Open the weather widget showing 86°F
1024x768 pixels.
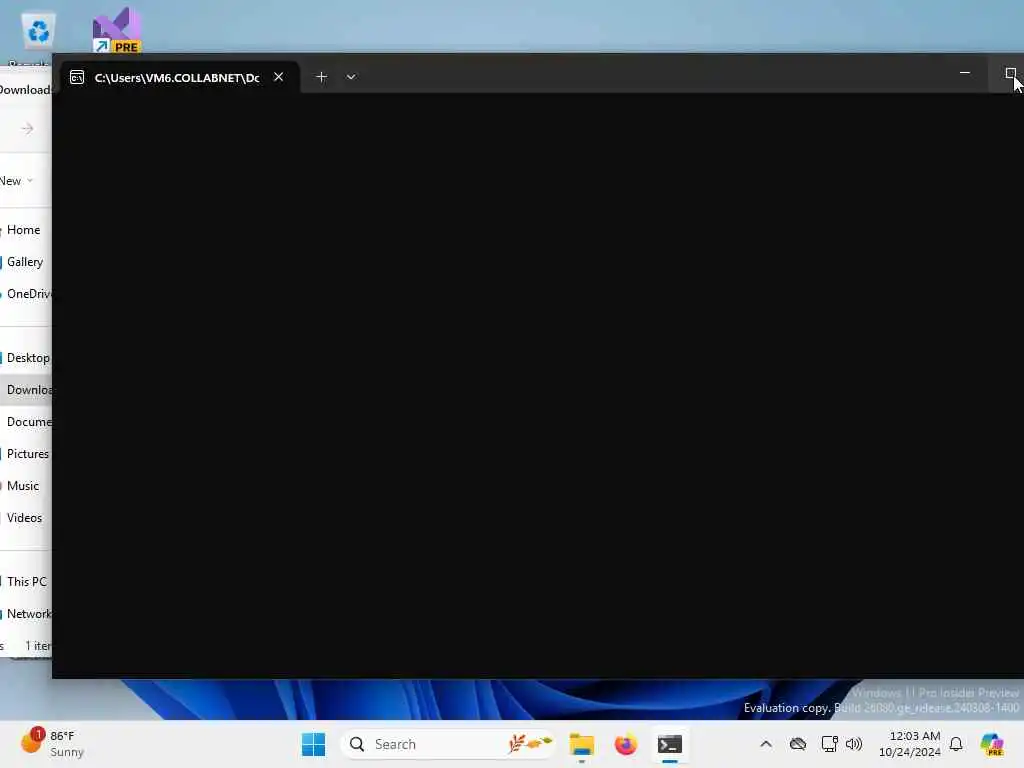point(52,744)
